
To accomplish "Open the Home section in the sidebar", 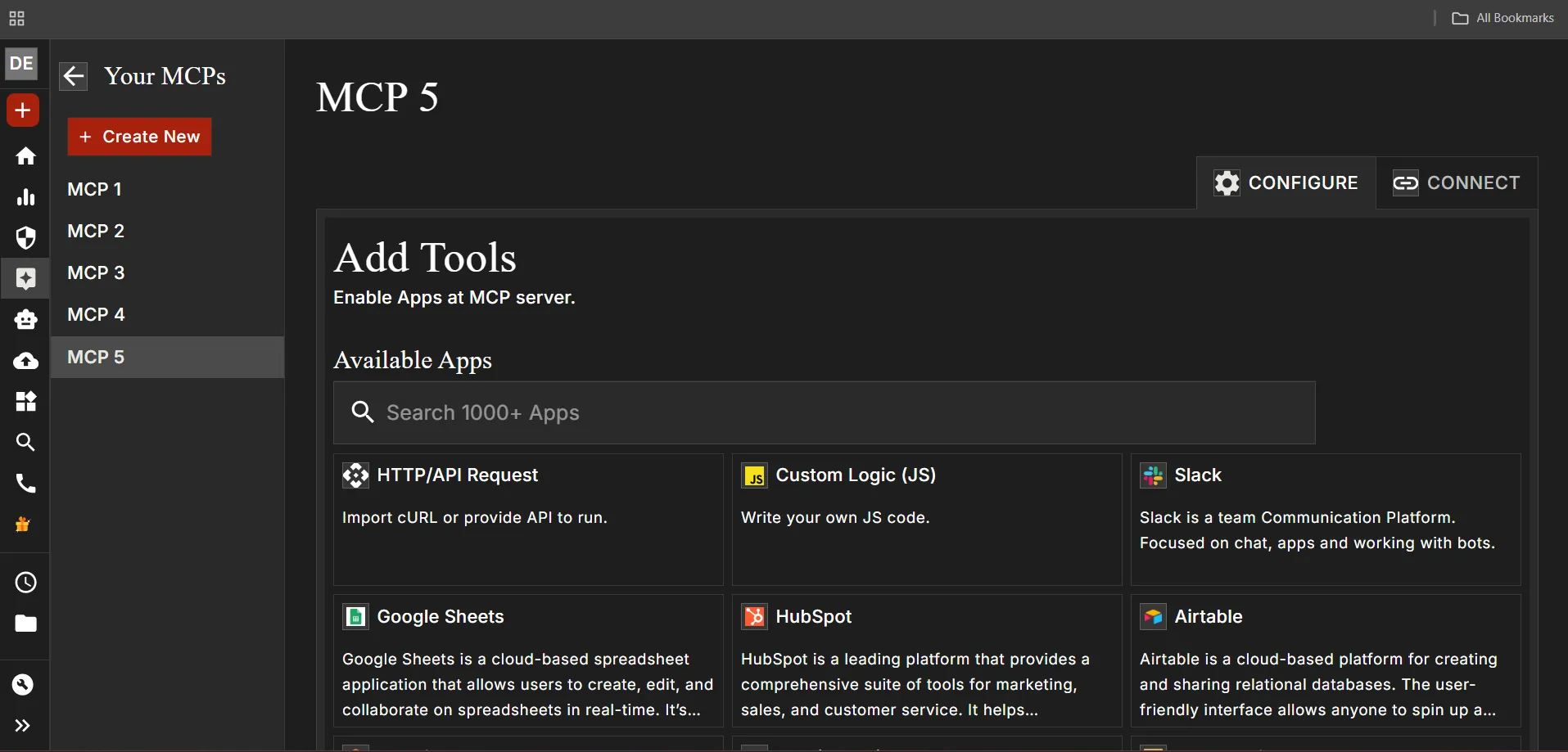I will coord(25,155).
